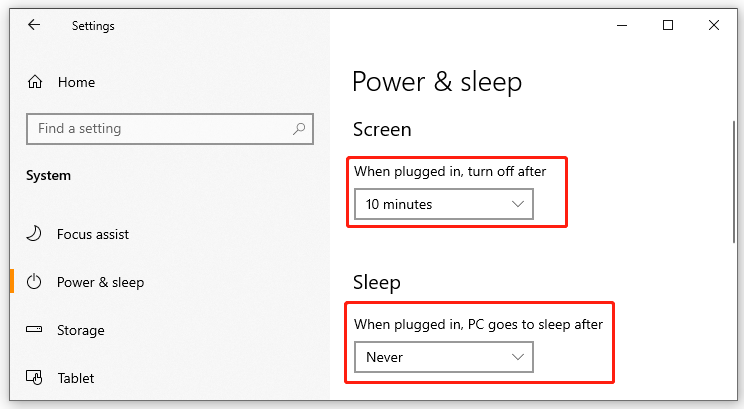Go to Settings Home
This screenshot has width=744, height=409.
76,82
